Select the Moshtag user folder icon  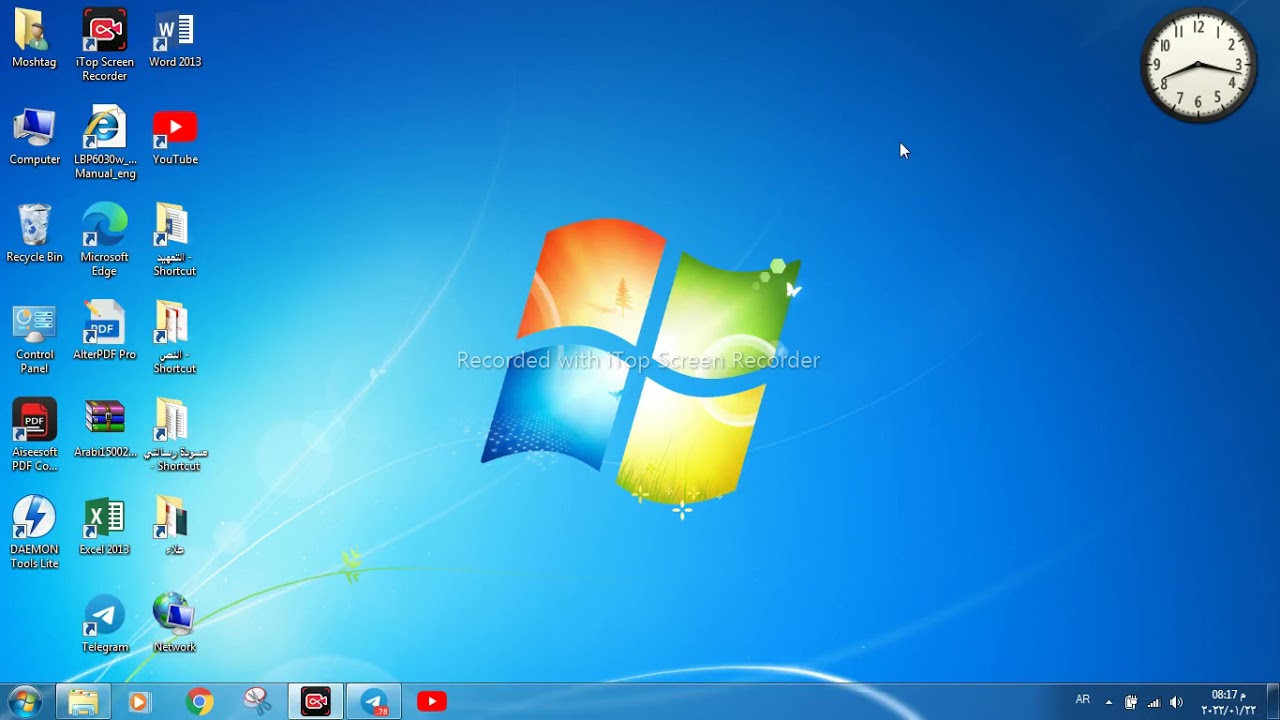[x=34, y=39]
